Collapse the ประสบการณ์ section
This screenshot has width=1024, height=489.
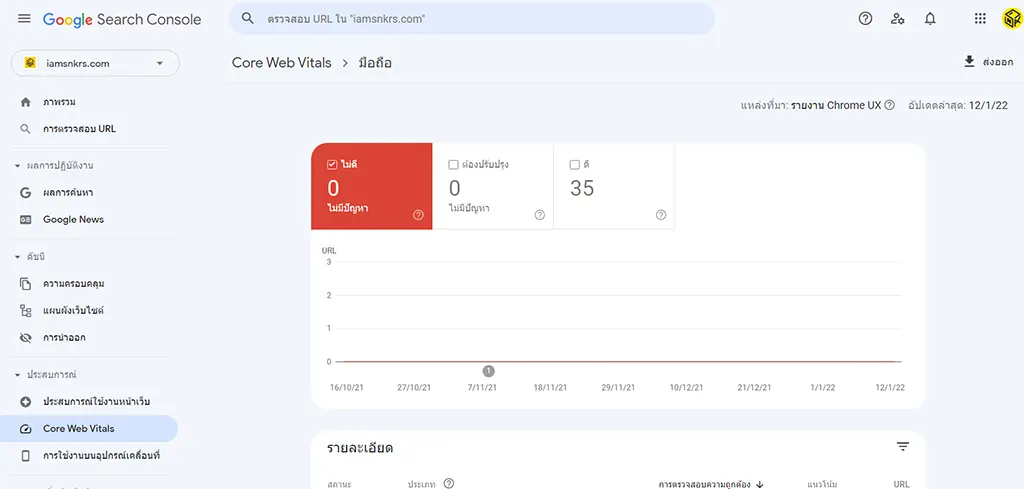click(18, 375)
